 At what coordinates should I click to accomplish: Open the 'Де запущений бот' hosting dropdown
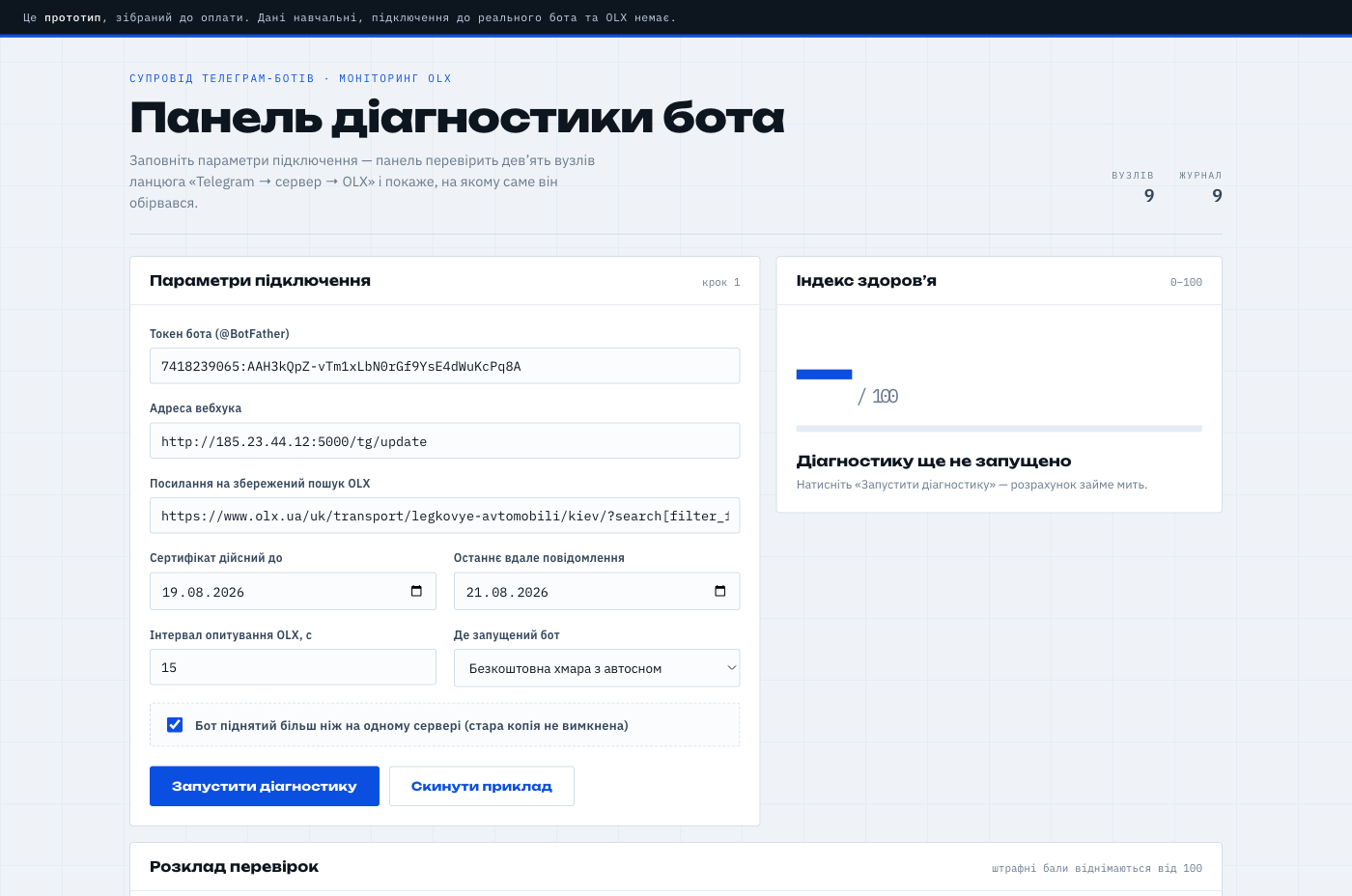(x=597, y=668)
